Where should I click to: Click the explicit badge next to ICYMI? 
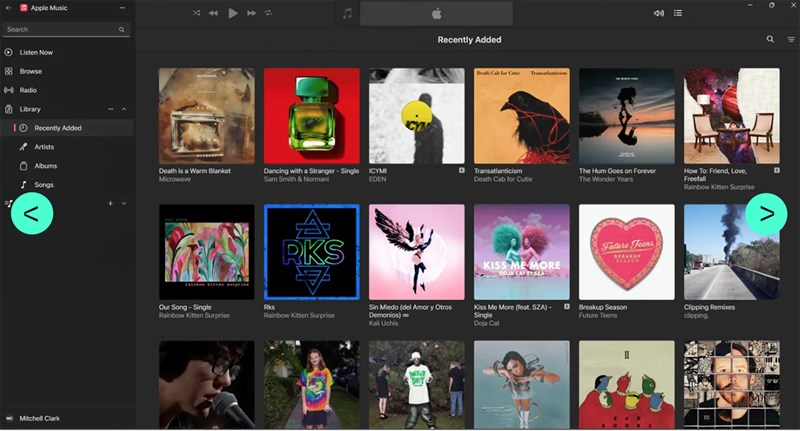click(x=462, y=170)
